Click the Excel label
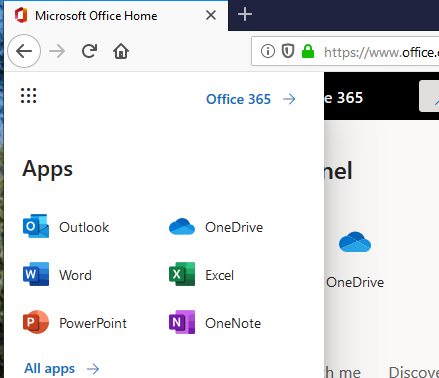 [220, 275]
